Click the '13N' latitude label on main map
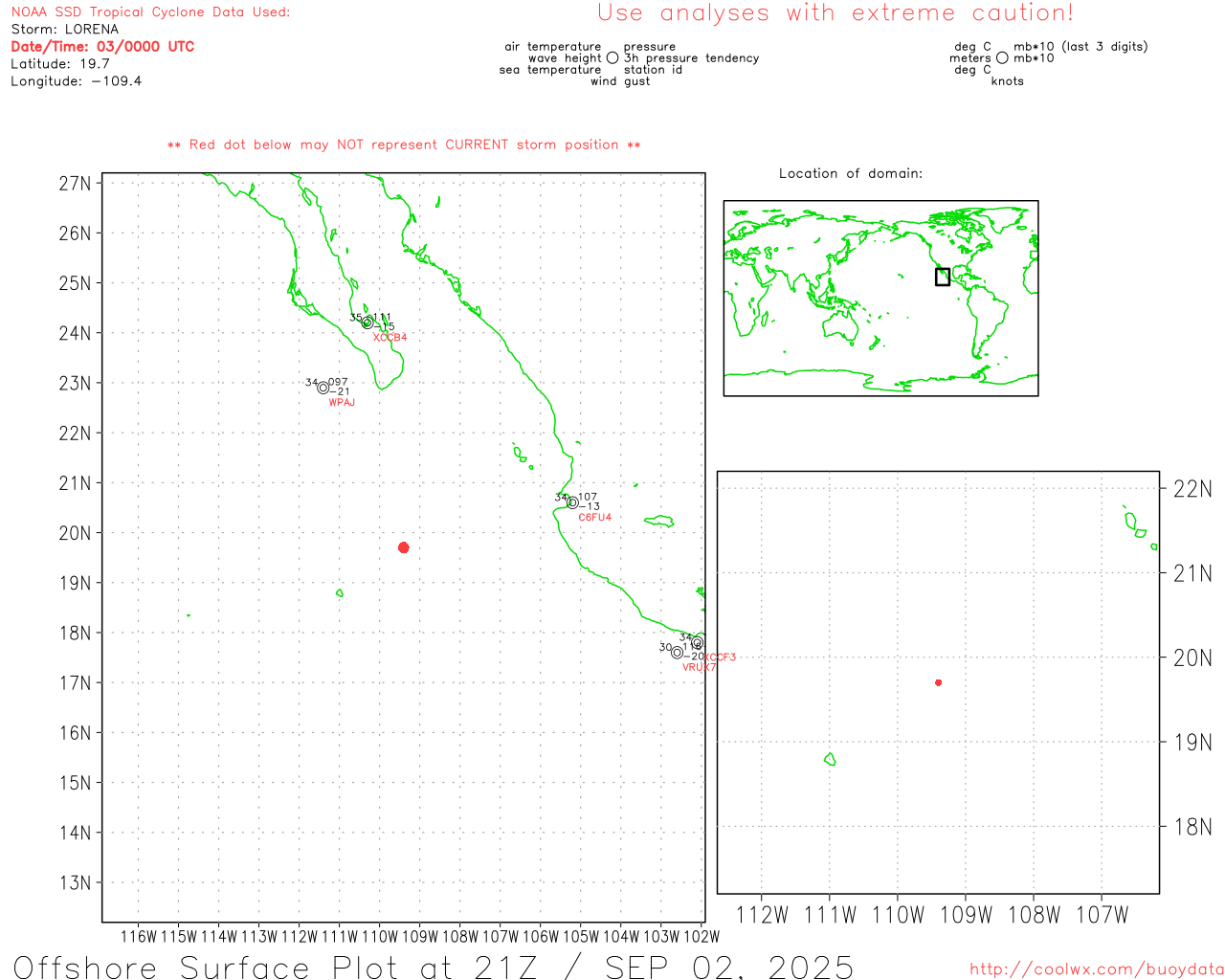Viewport: 1225px width, 980px height. click(75, 882)
